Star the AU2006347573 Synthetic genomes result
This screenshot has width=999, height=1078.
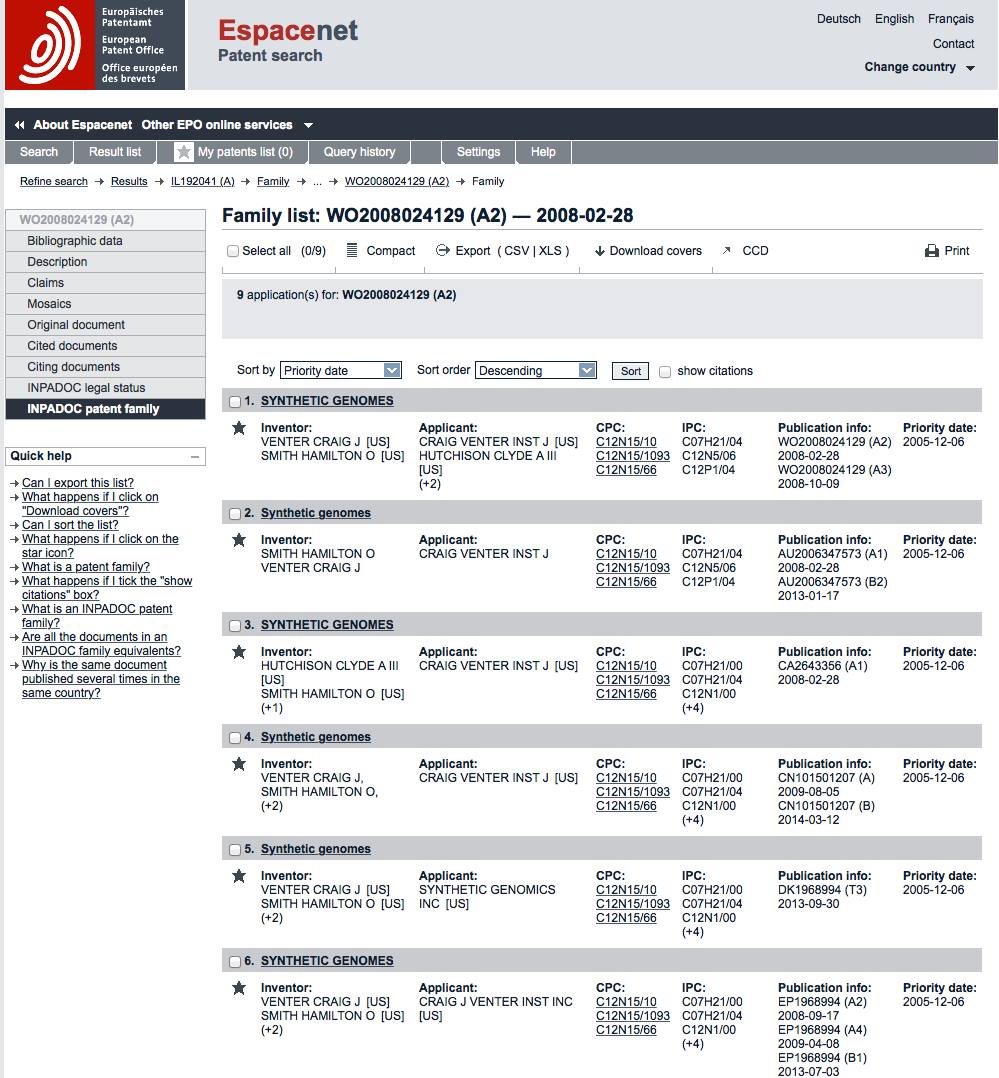coord(239,540)
